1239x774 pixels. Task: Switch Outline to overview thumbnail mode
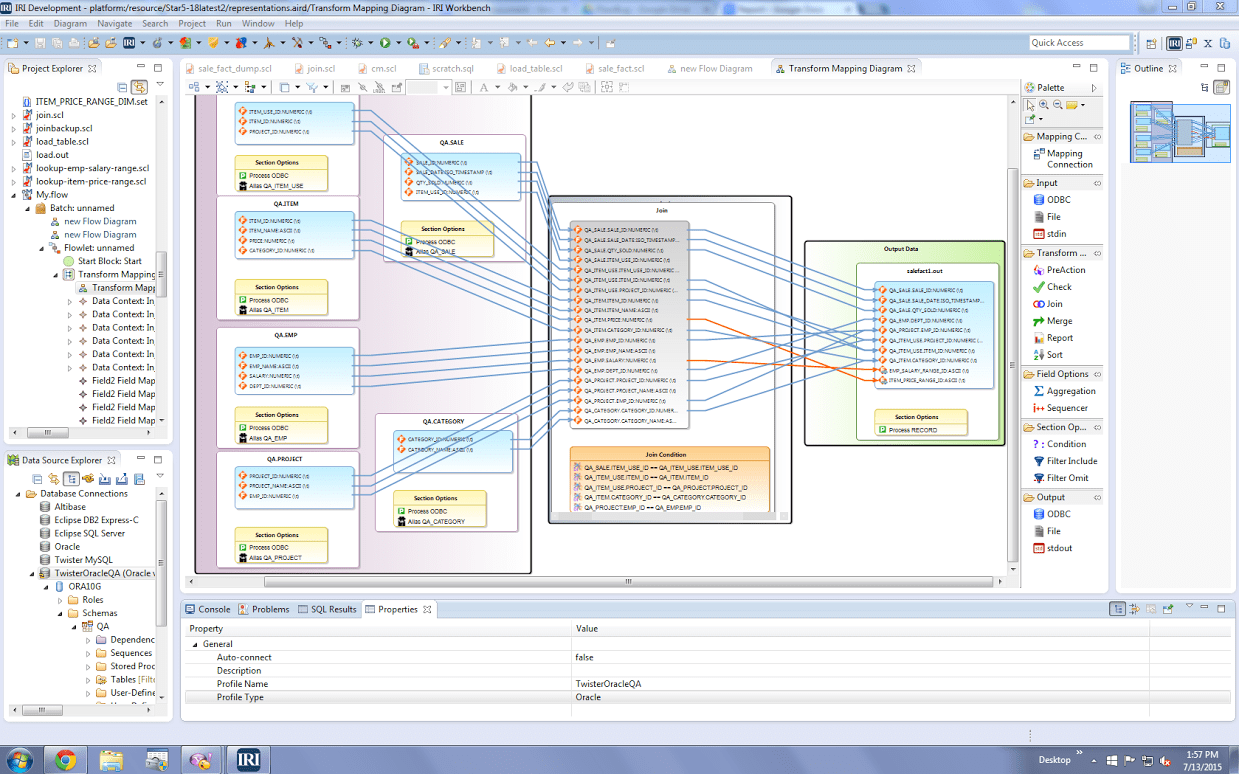1221,88
